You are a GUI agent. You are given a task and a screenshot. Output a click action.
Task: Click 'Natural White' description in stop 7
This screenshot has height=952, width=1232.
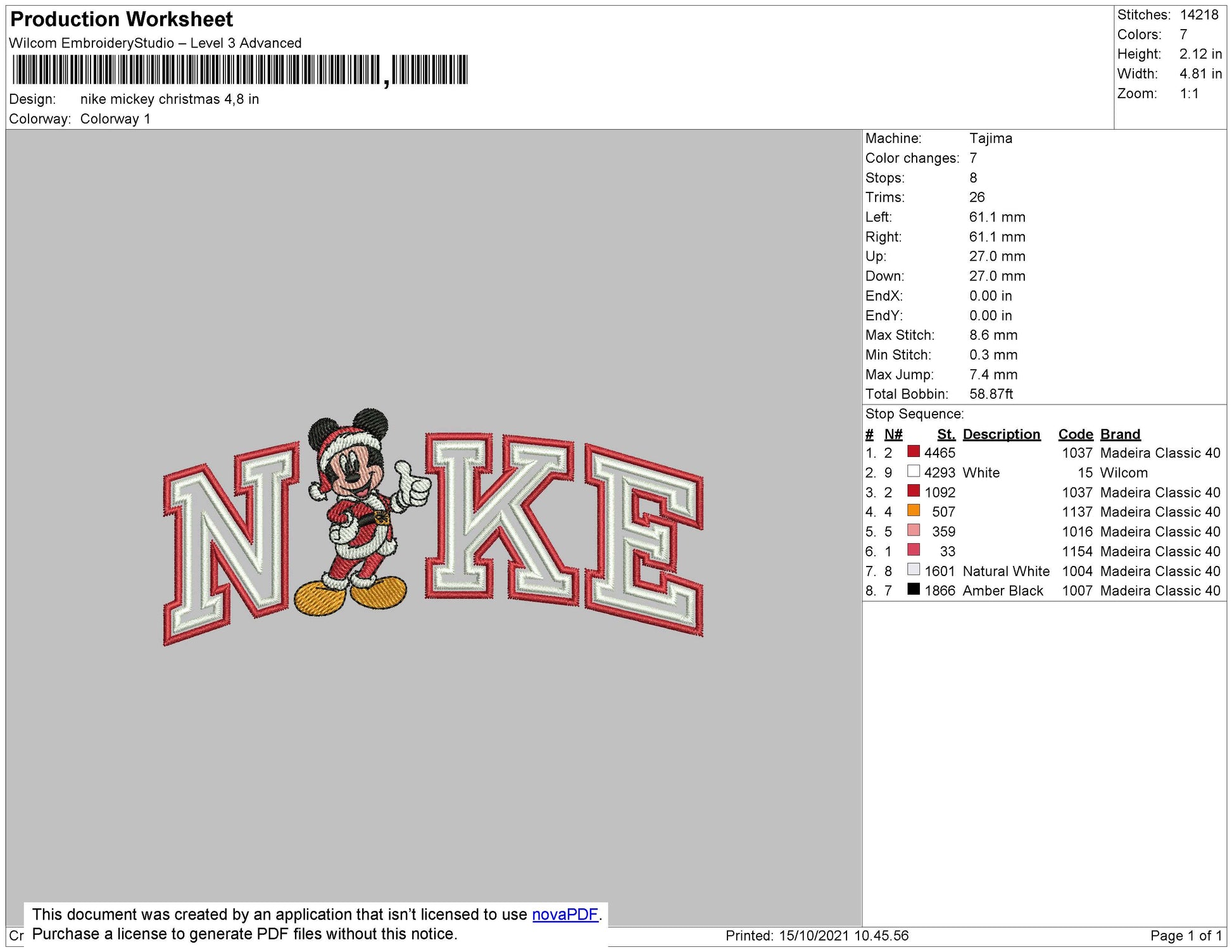coord(1005,572)
